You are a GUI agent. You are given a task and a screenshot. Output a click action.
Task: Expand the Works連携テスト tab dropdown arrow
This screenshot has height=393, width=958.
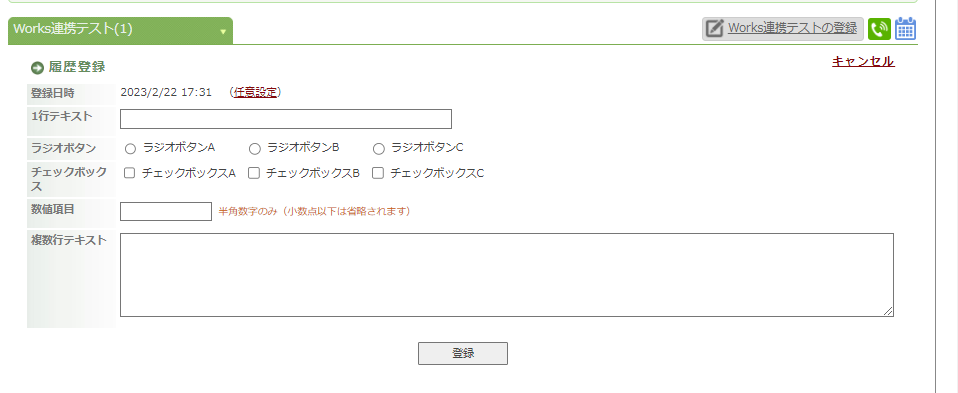click(223, 31)
